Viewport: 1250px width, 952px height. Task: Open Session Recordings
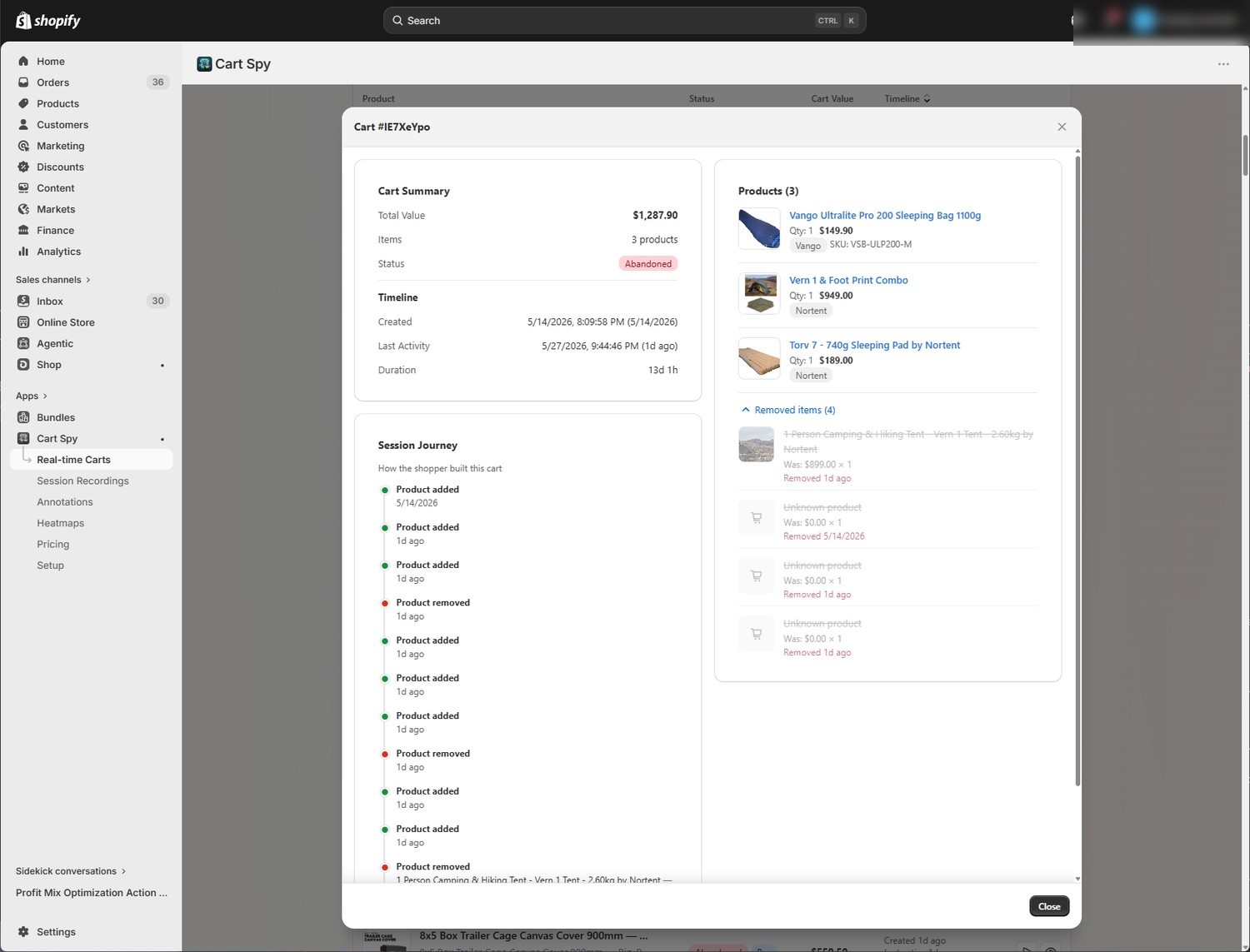tap(82, 481)
